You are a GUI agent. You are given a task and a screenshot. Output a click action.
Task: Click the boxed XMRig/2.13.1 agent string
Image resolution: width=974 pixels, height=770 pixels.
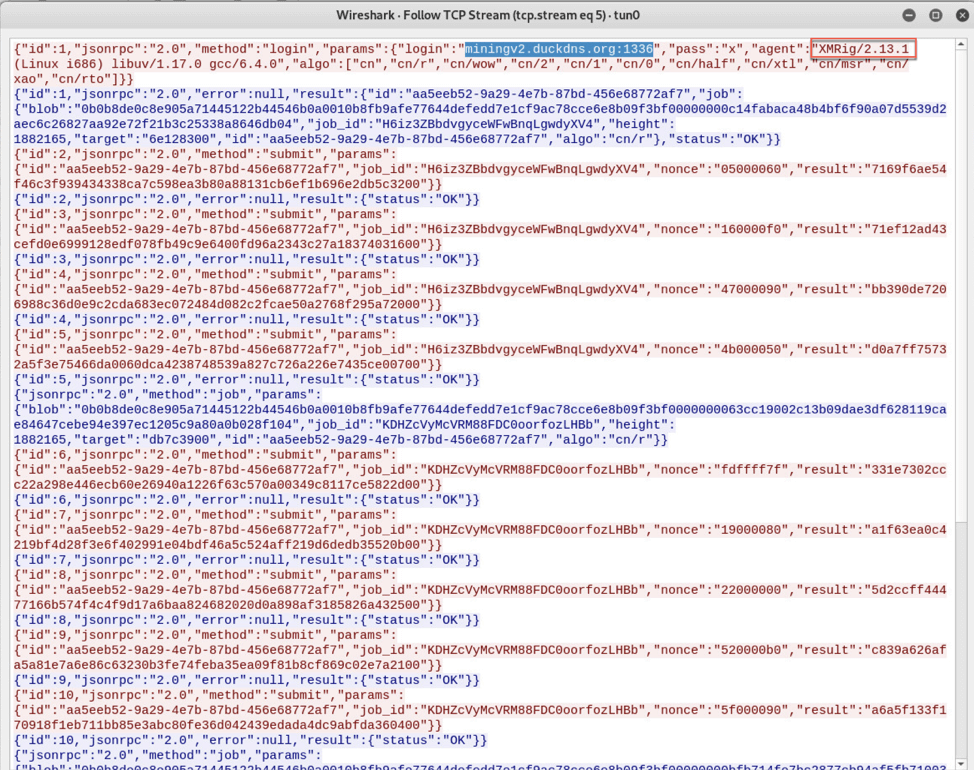pos(863,49)
